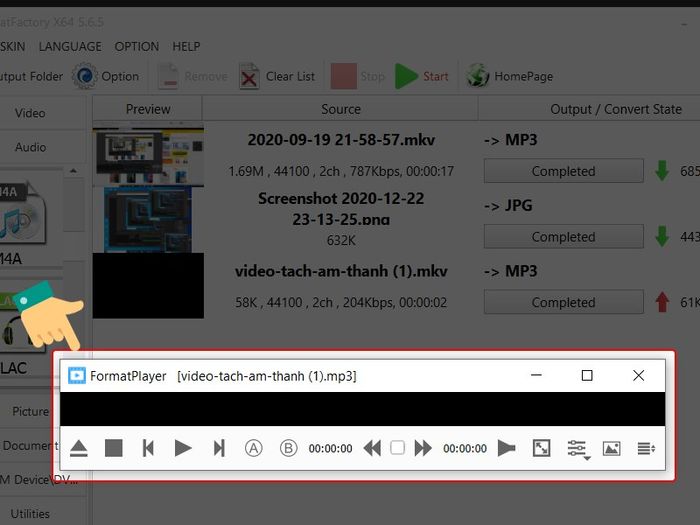Set loop point B in FormatPlayer
The height and width of the screenshot is (525, 700).
pos(288,448)
